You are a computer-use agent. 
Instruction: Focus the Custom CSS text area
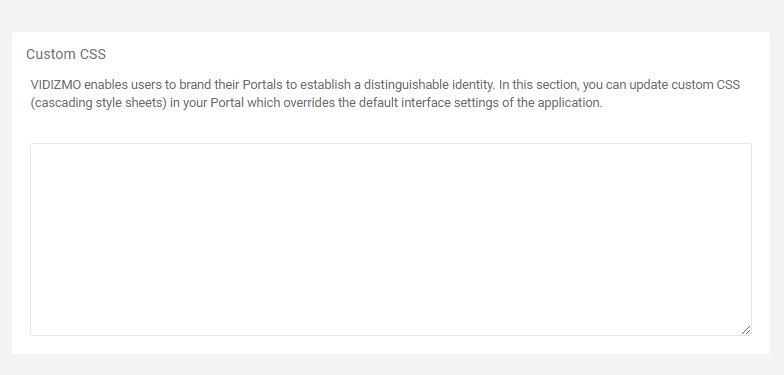[391, 240]
